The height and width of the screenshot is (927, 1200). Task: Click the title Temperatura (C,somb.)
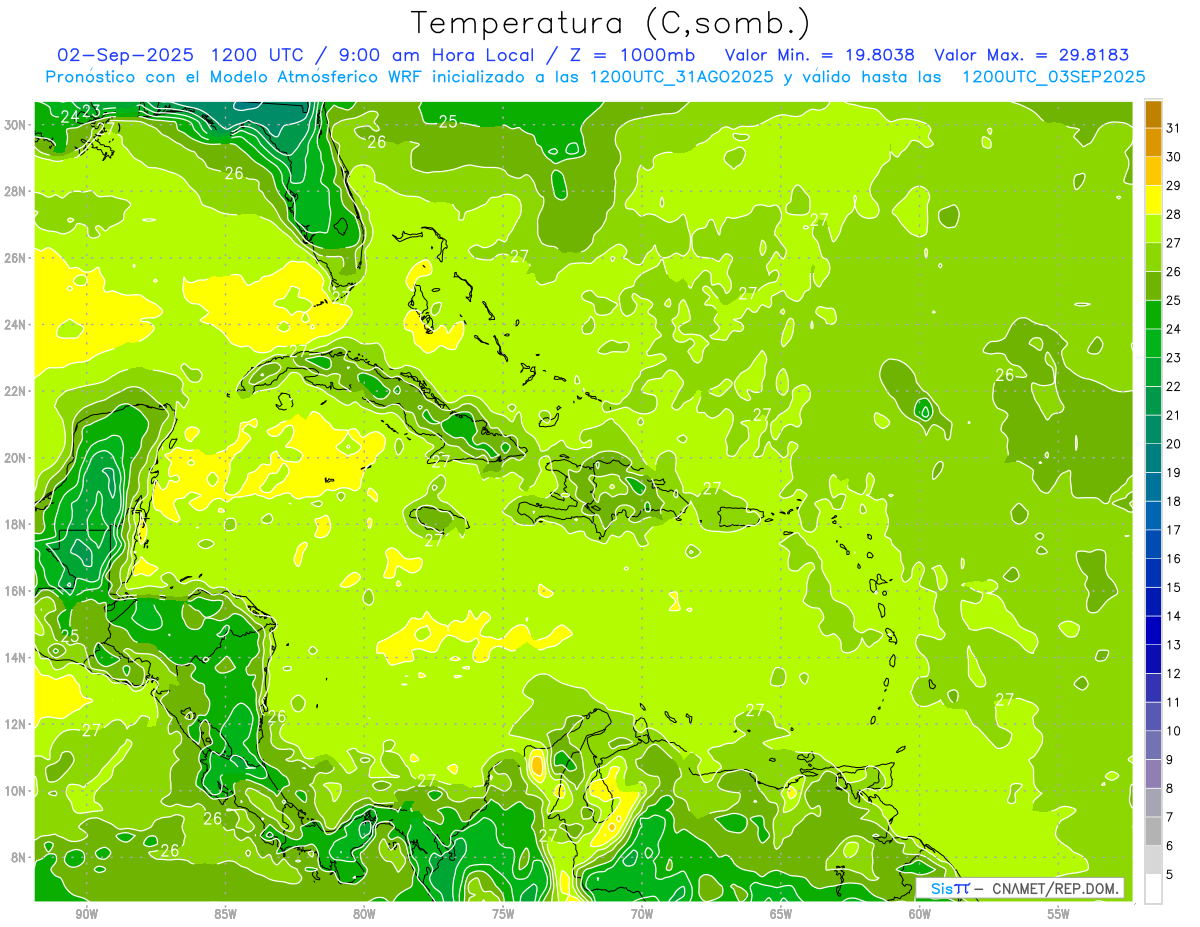610,23
